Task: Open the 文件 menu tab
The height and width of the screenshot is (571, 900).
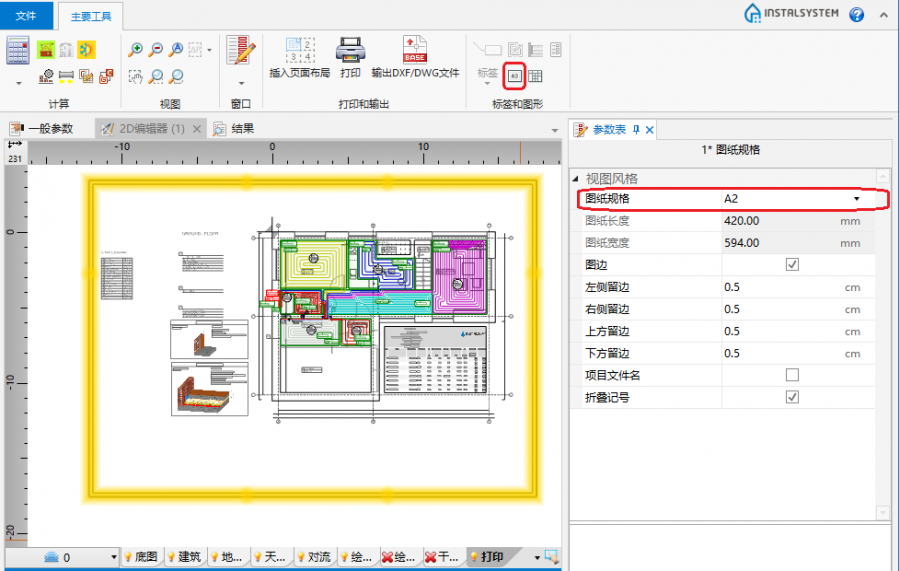Action: click(x=26, y=15)
